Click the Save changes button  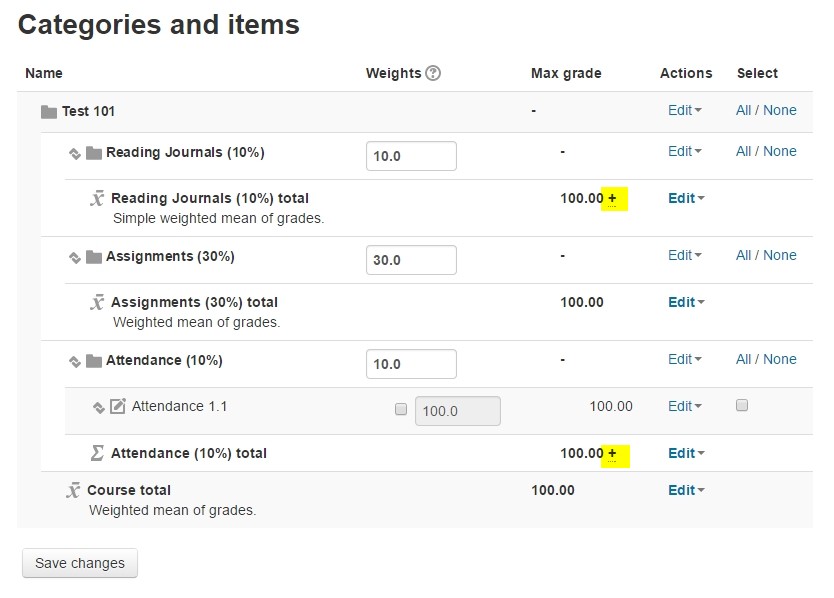(80, 563)
